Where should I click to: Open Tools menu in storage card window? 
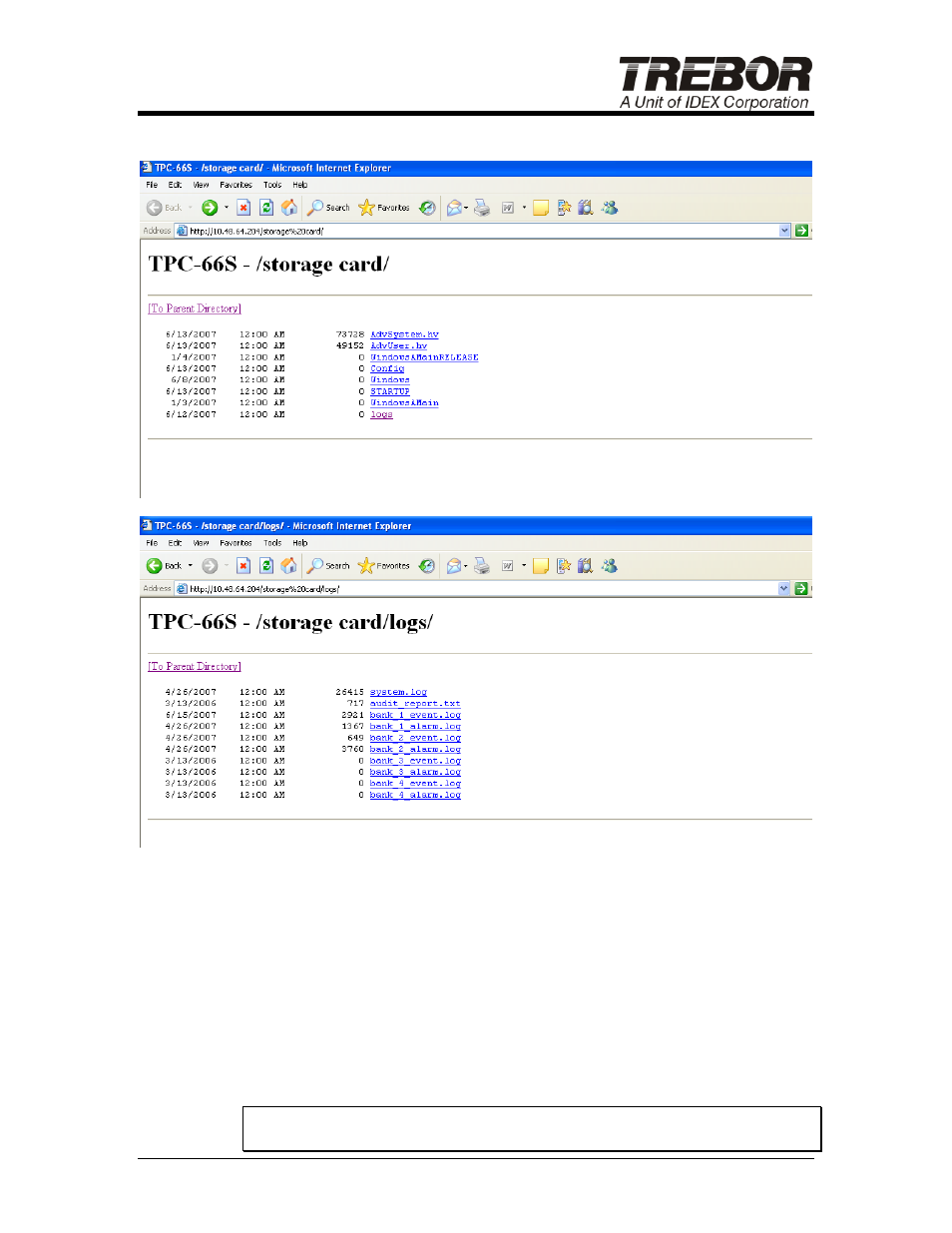pos(272,185)
